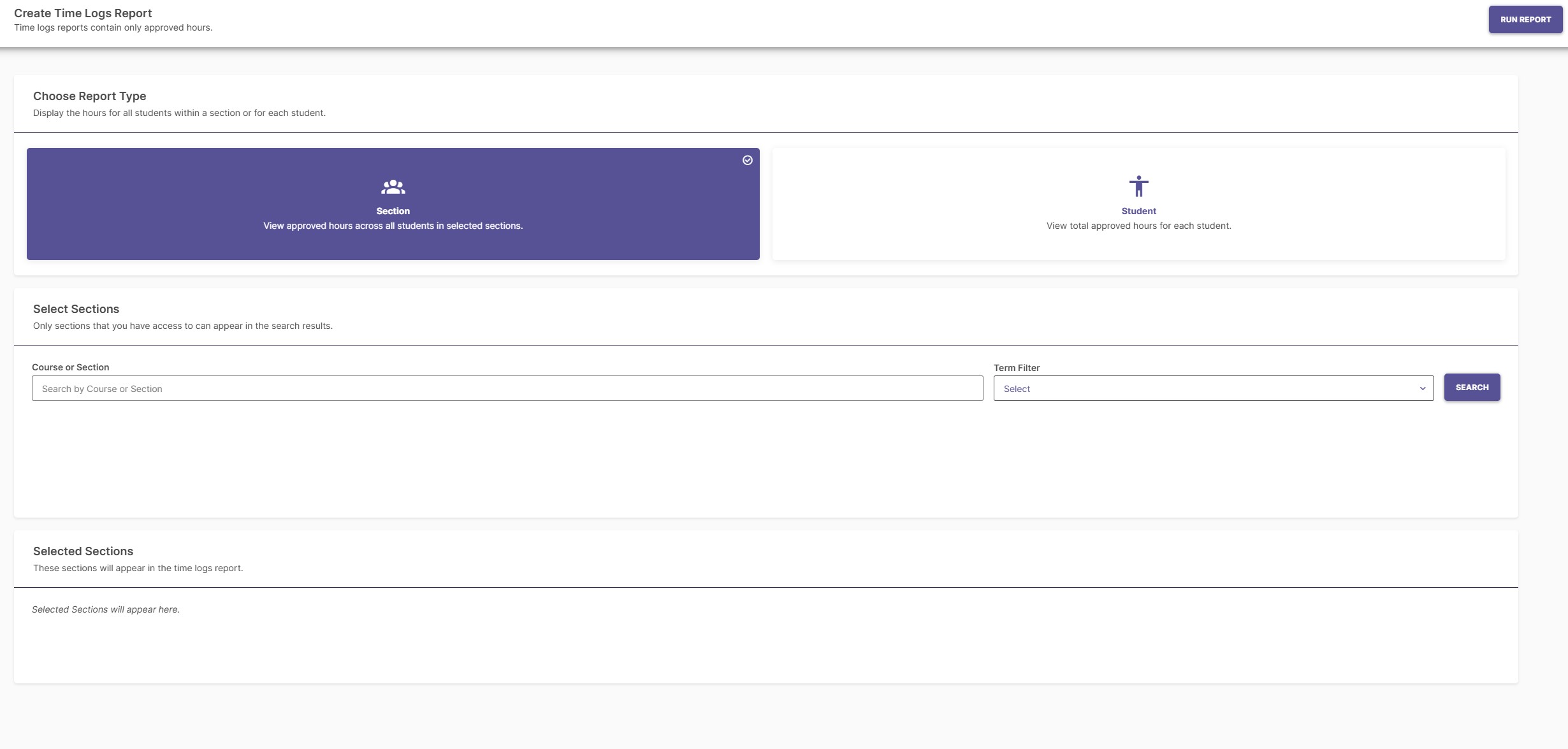Click 'Selected Sections will appear here' placeholder
Image resolution: width=1568 pixels, height=749 pixels.
coord(106,609)
